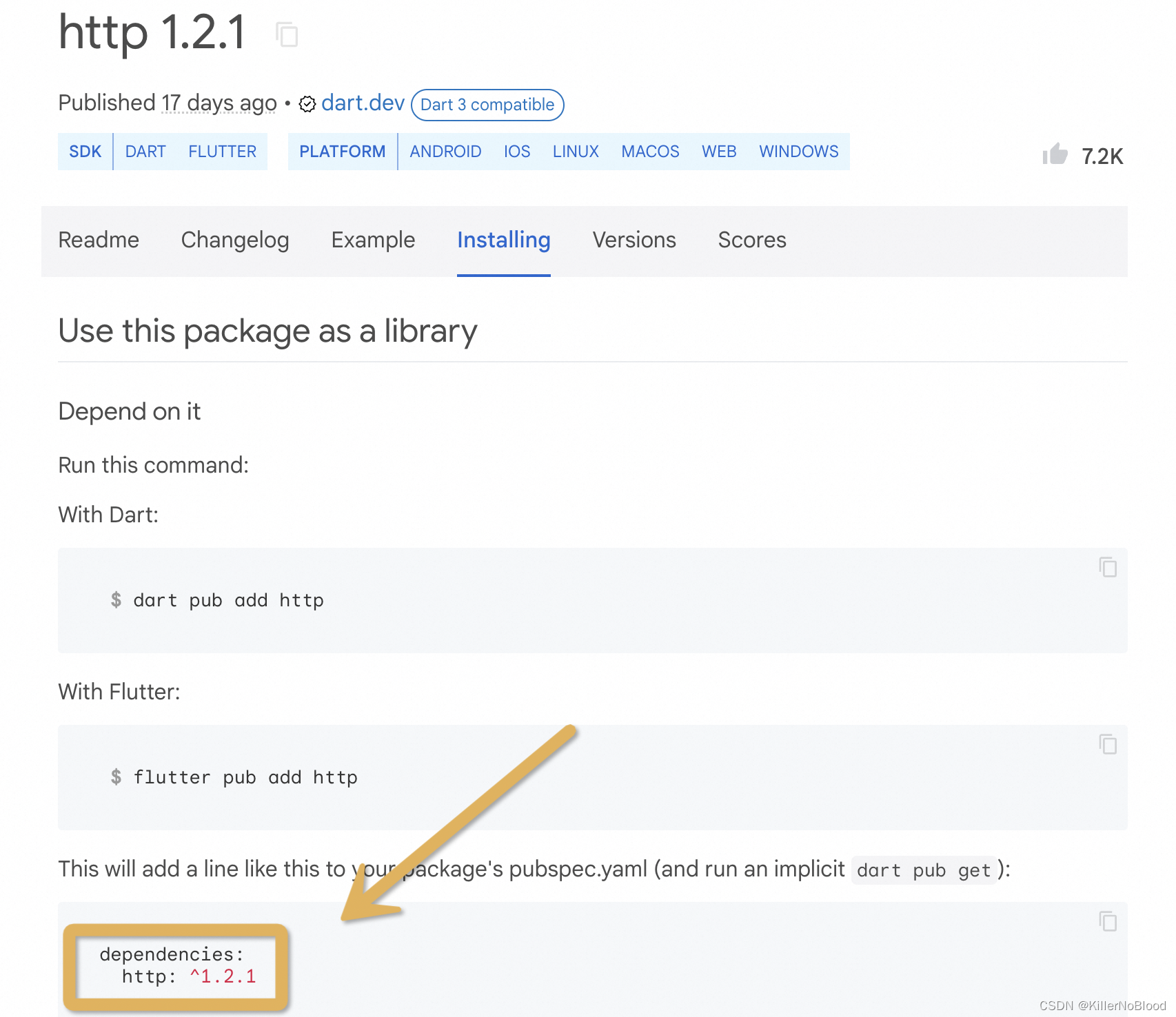Image resolution: width=1176 pixels, height=1017 pixels.
Task: Filter by DART SDK tag
Action: pyautogui.click(x=145, y=152)
